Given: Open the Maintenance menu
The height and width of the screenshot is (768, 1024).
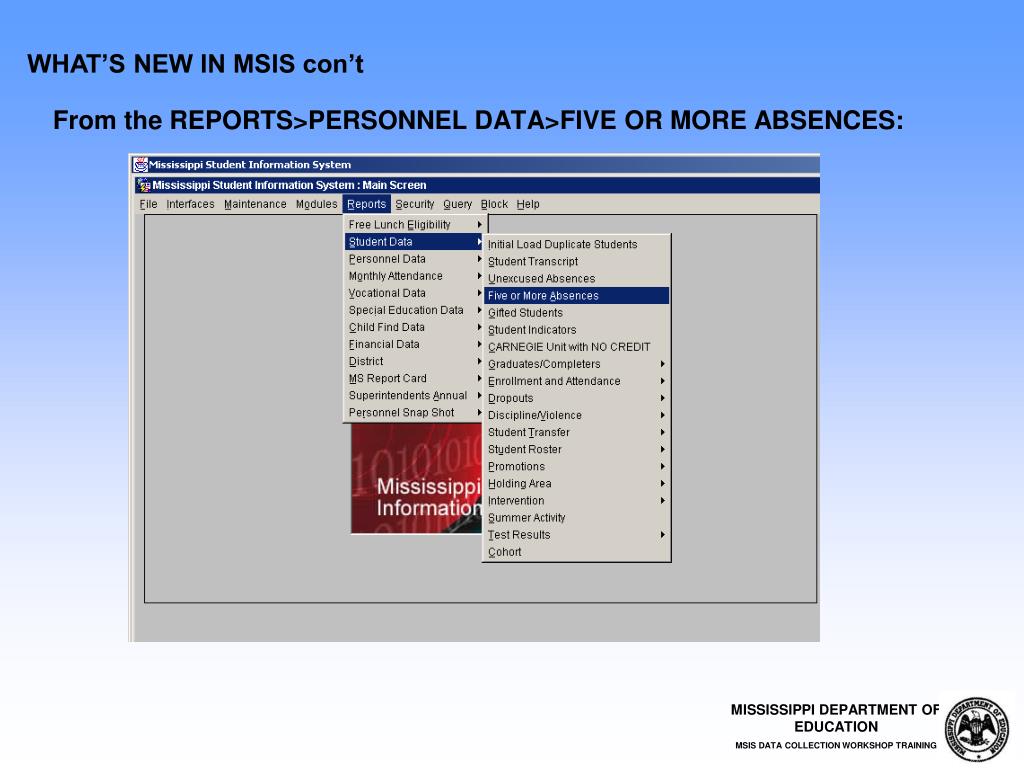Looking at the screenshot, I should point(255,204).
